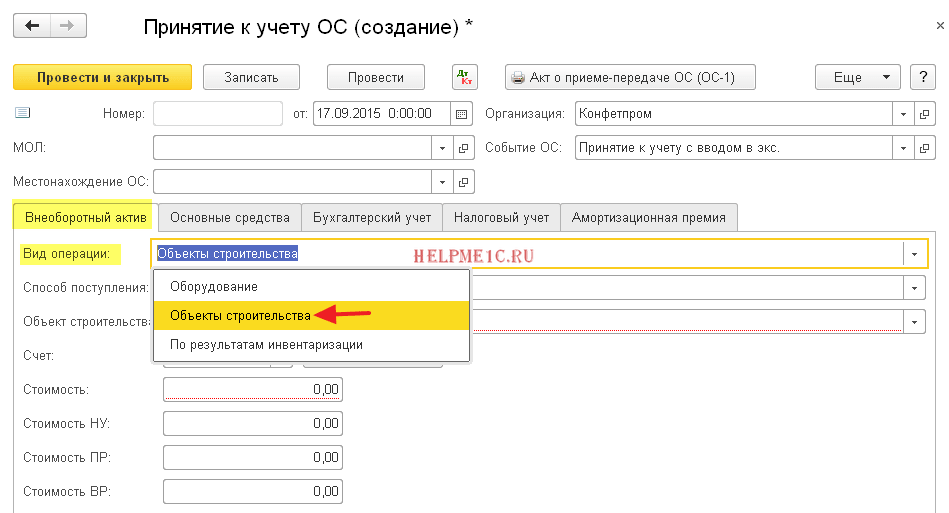Screen dimensions: 949x513
Task: Select По результатам инвентаризации option
Action: pos(312,344)
